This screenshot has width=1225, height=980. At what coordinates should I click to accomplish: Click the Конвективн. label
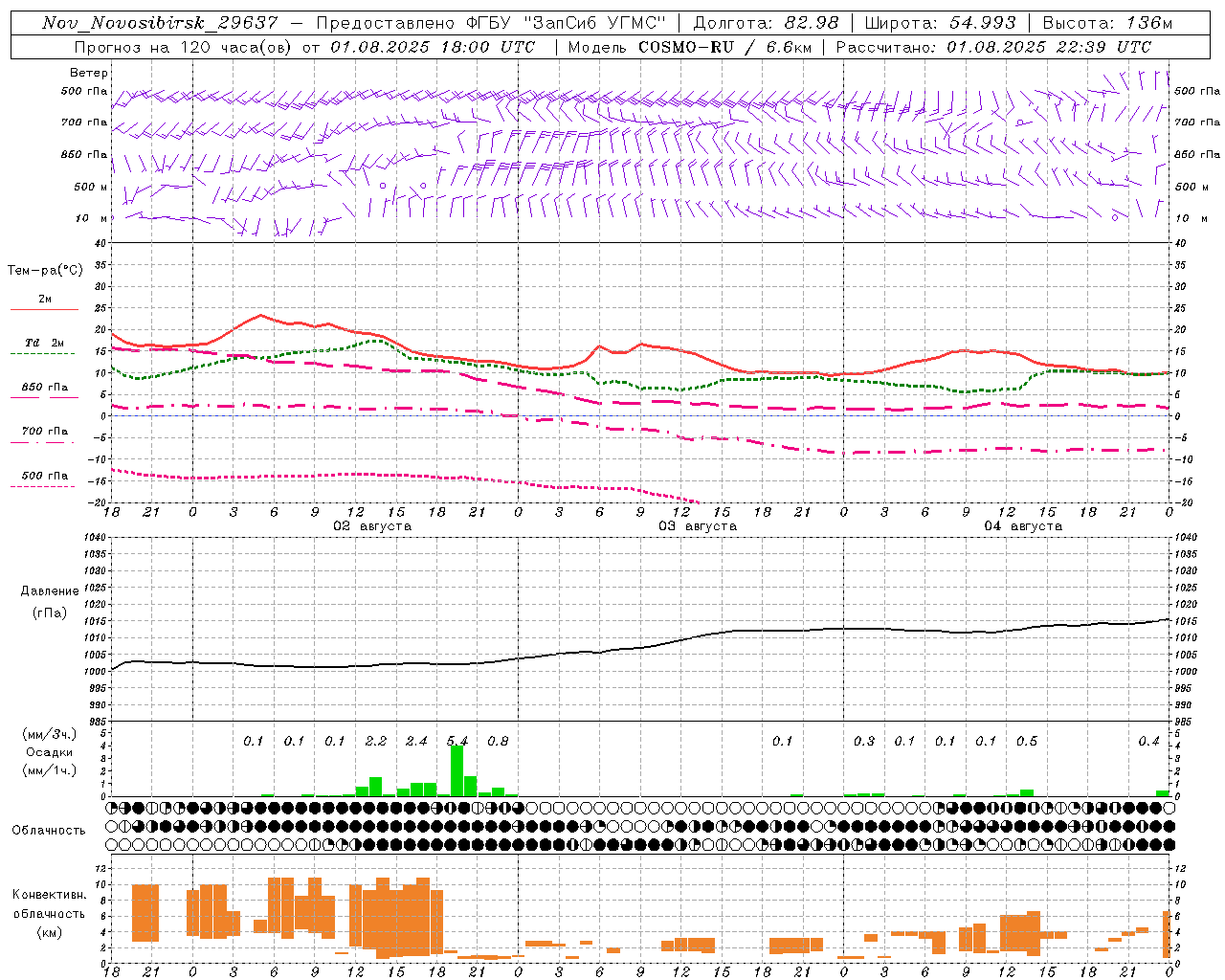(x=49, y=895)
